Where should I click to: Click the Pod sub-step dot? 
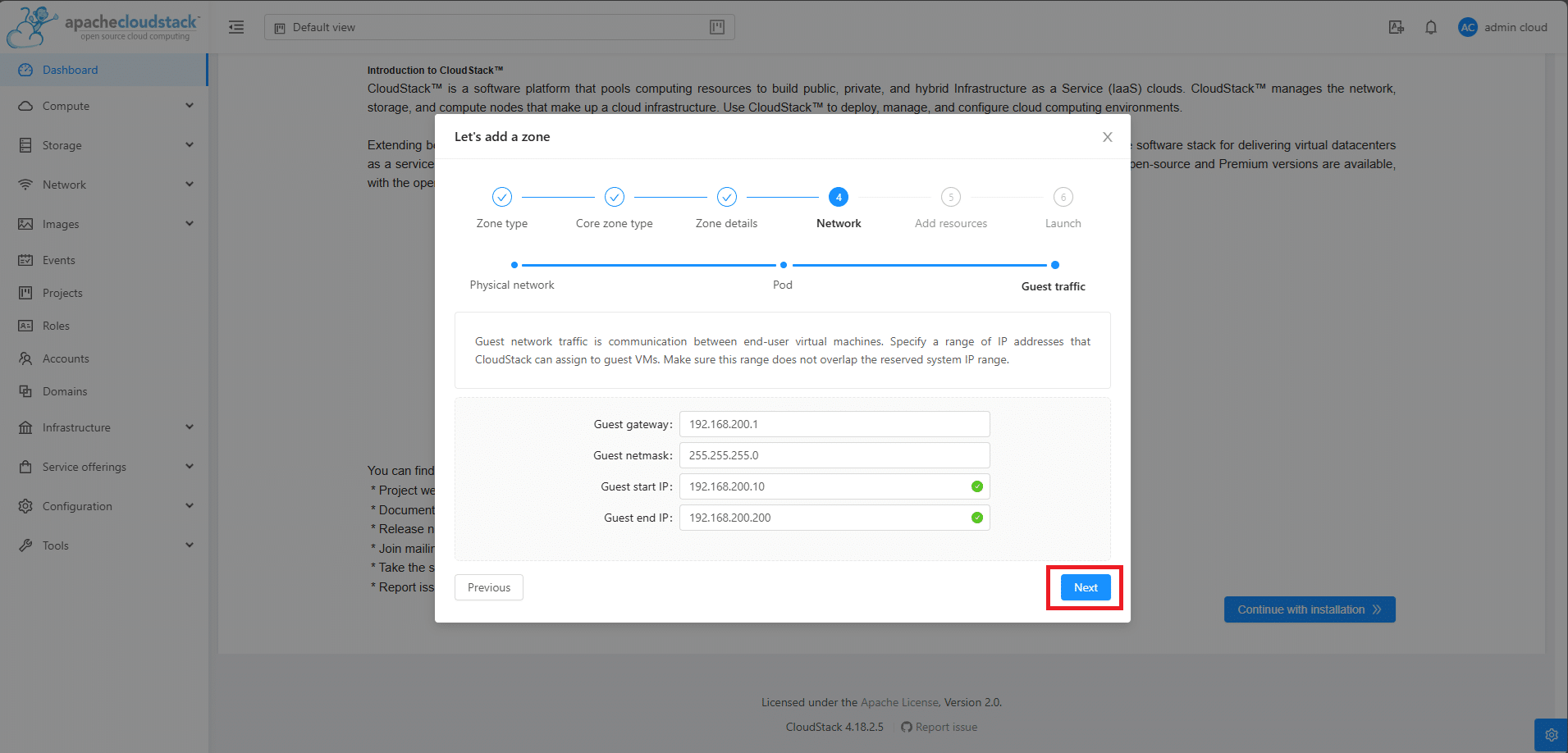click(x=784, y=265)
